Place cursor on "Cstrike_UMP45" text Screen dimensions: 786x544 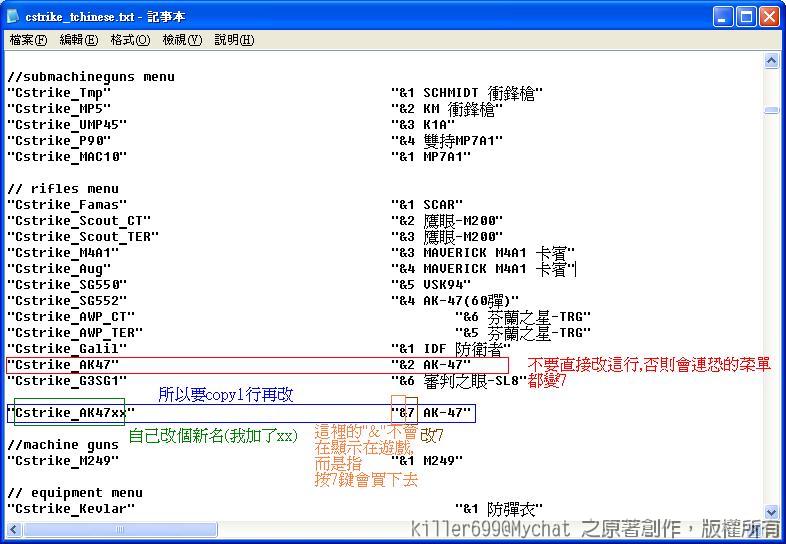(x=67, y=125)
